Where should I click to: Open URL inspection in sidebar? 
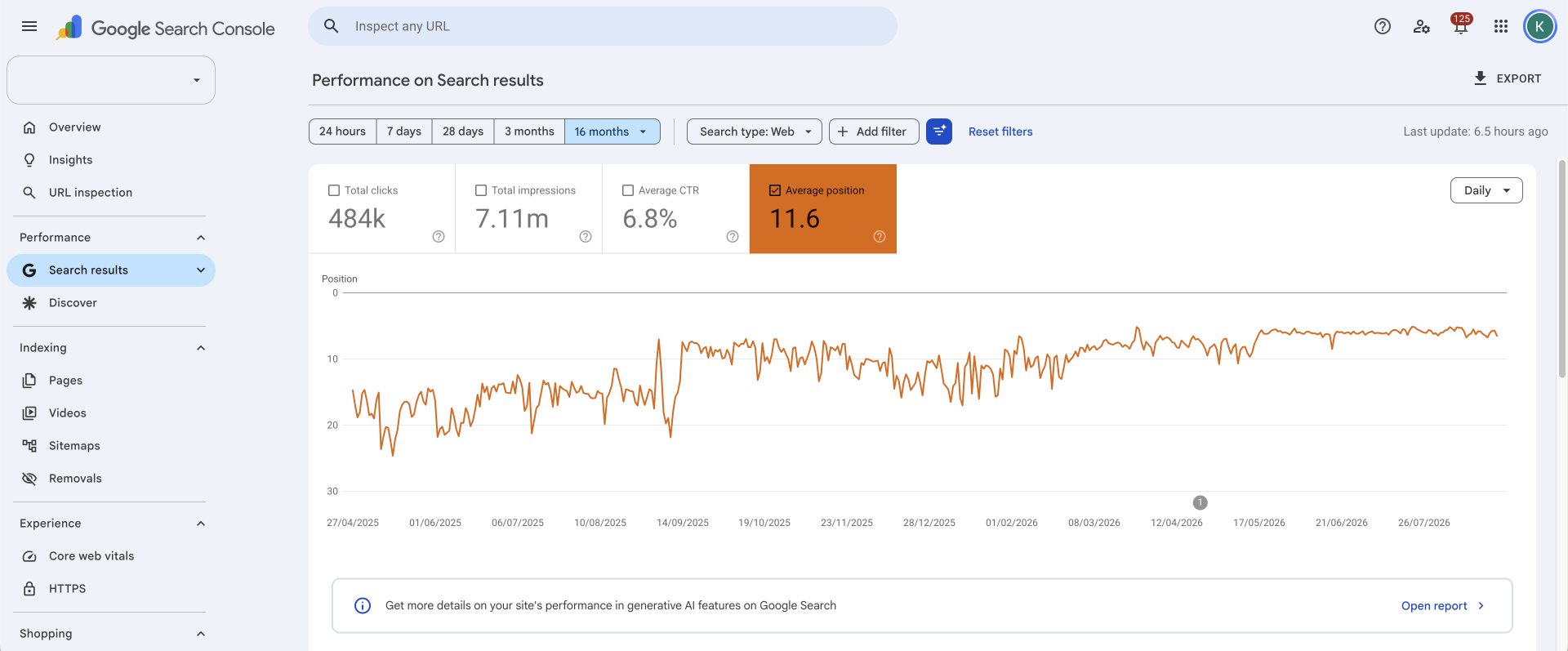point(111,193)
